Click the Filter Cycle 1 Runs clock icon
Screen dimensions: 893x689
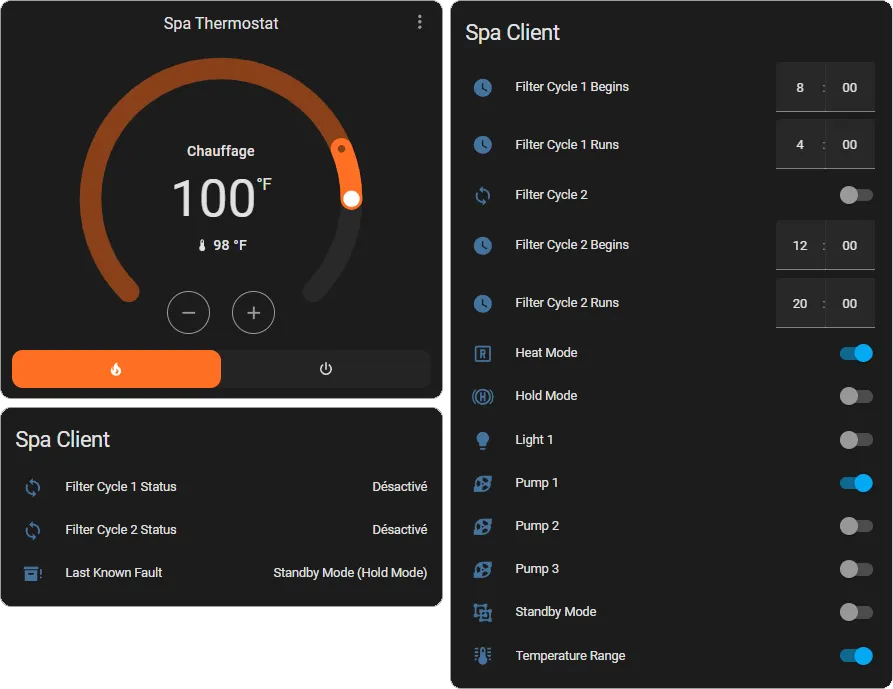pos(482,145)
